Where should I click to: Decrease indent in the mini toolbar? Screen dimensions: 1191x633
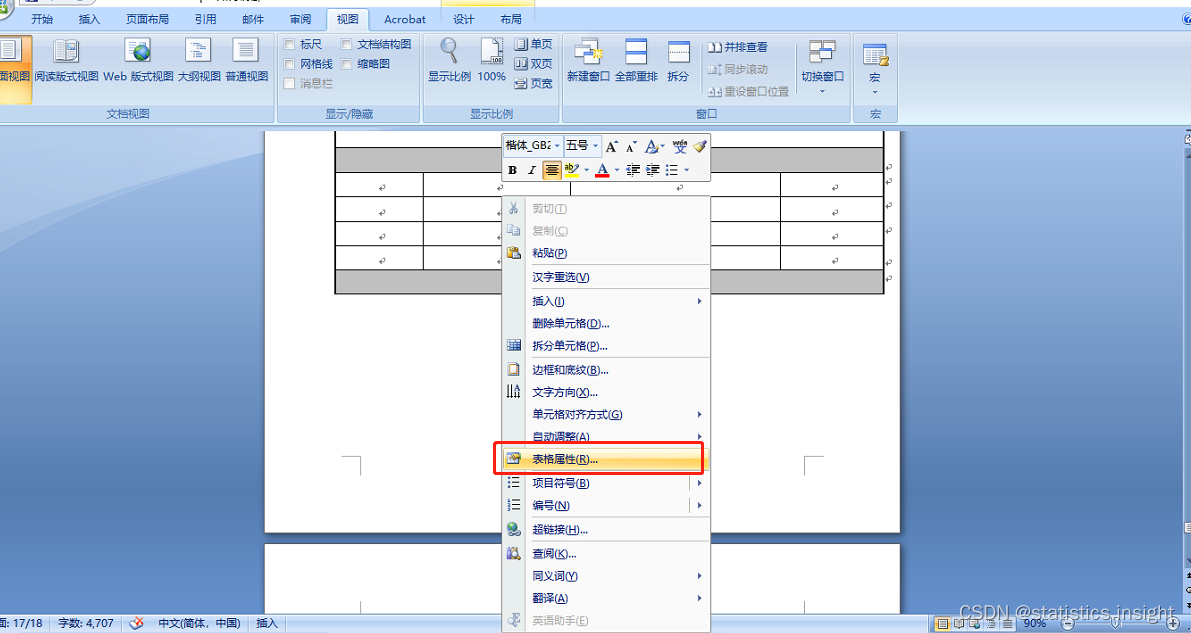coord(633,170)
